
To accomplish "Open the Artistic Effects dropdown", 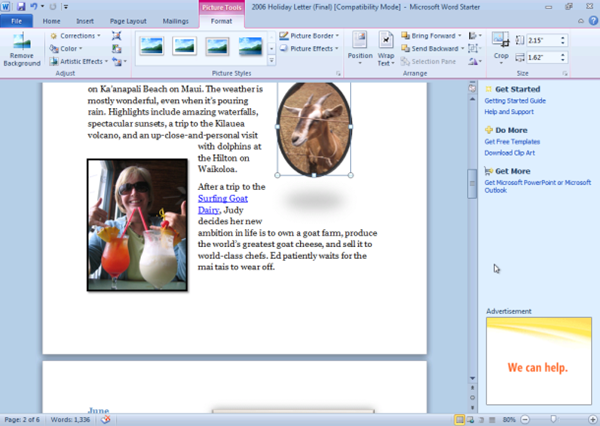I will pos(82,61).
